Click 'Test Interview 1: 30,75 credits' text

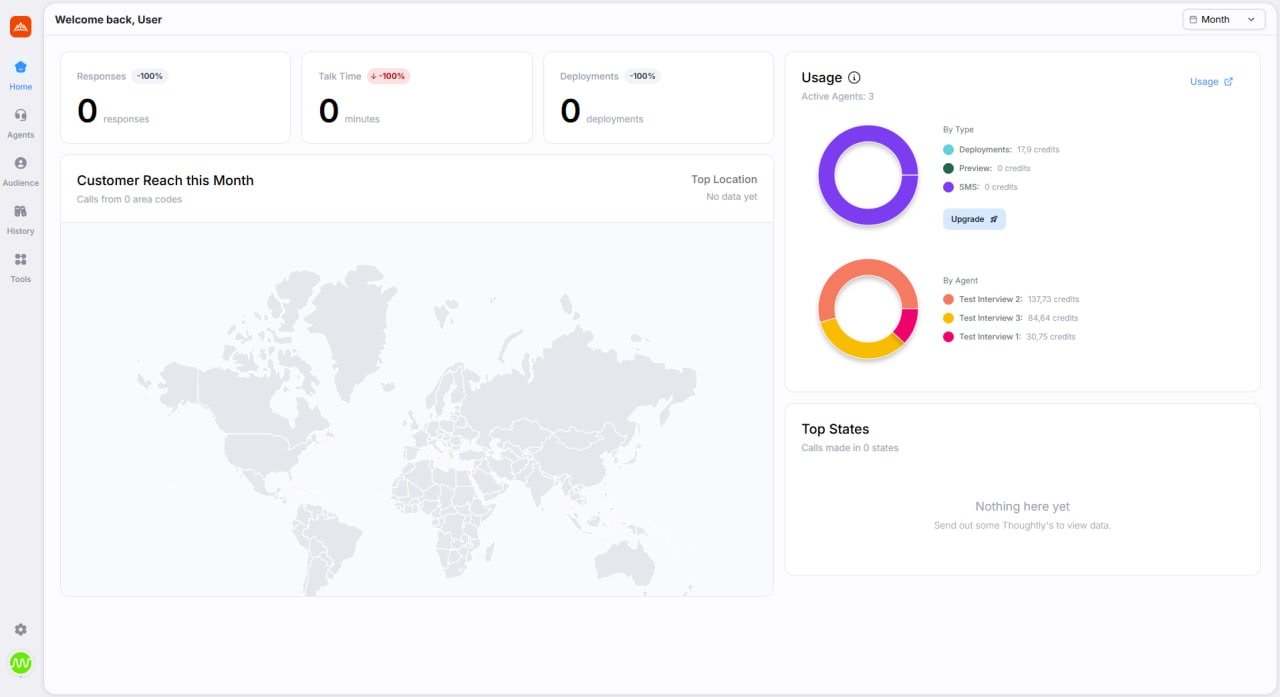click(x=1017, y=337)
